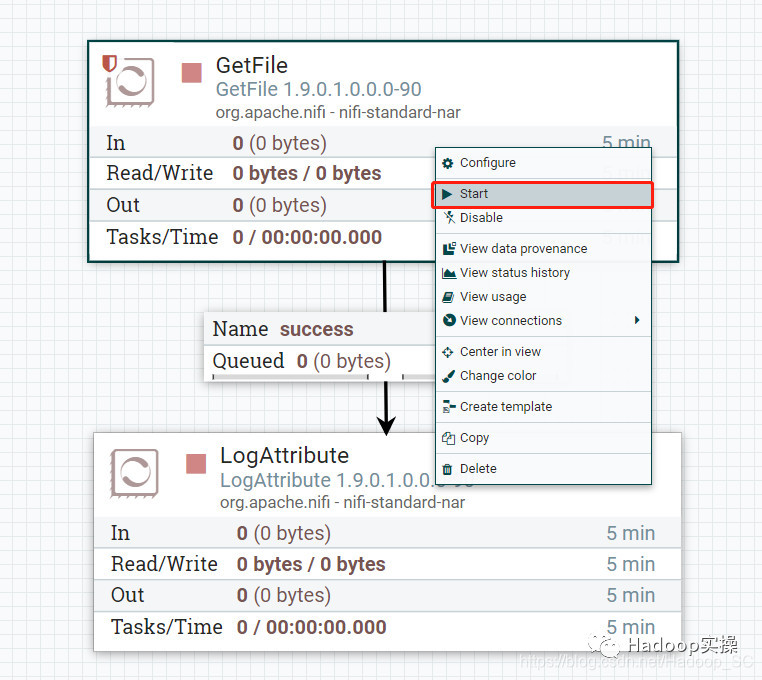This screenshot has width=762, height=680.
Task: Click LogAttribute's Tasks/Time value
Action: click(x=312, y=628)
